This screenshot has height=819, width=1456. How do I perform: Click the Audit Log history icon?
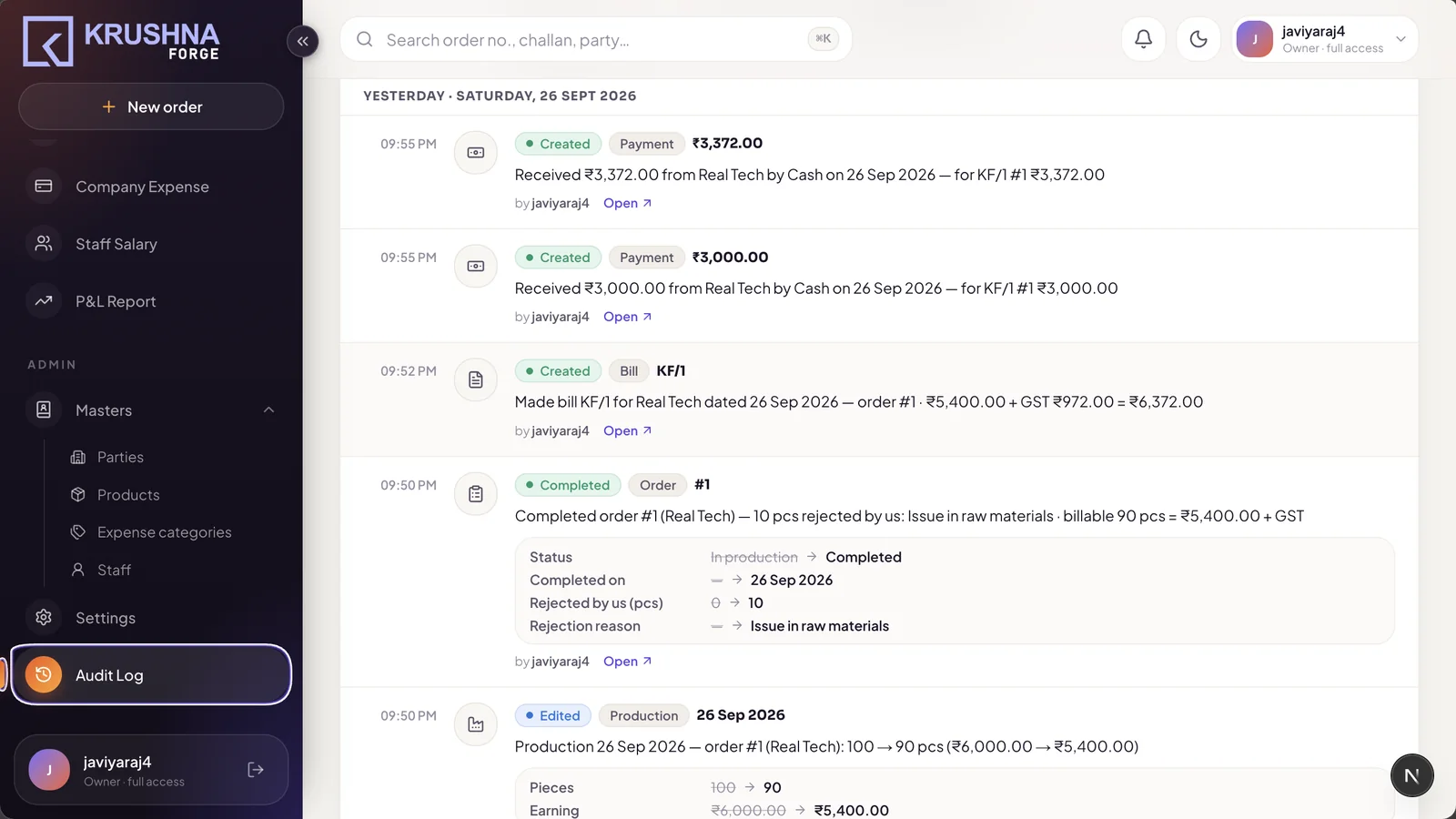[x=44, y=674]
